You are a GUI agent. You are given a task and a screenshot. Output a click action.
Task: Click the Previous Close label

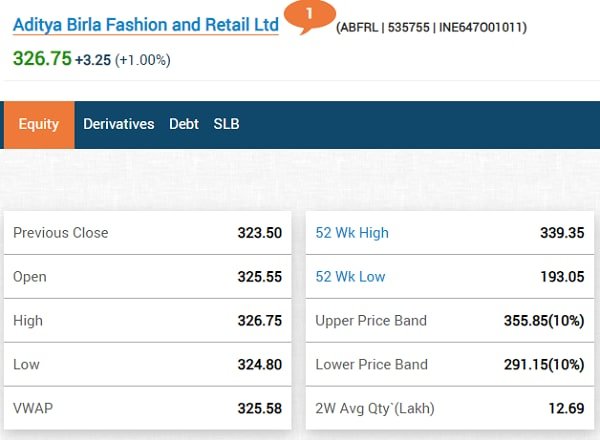[60, 233]
